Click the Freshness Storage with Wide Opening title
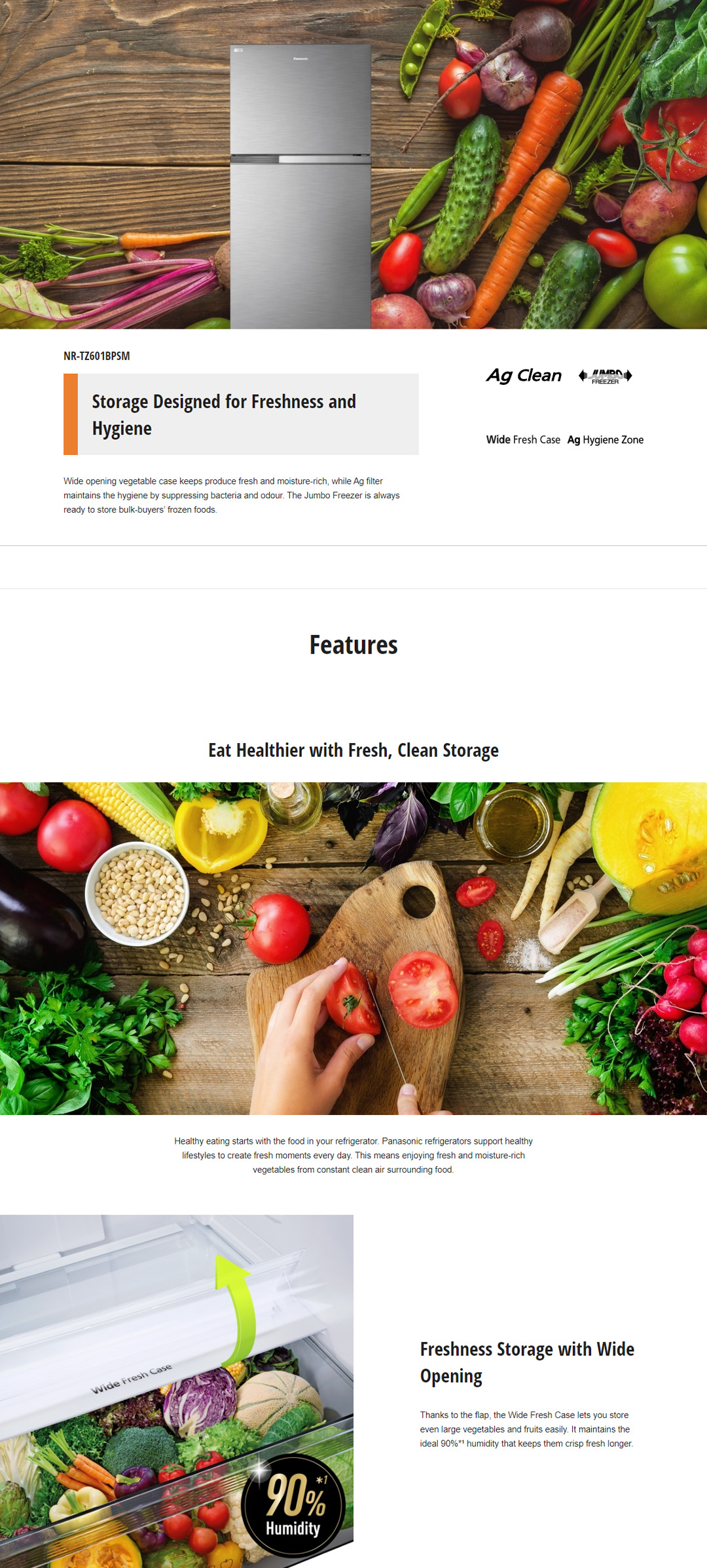 tap(527, 1362)
